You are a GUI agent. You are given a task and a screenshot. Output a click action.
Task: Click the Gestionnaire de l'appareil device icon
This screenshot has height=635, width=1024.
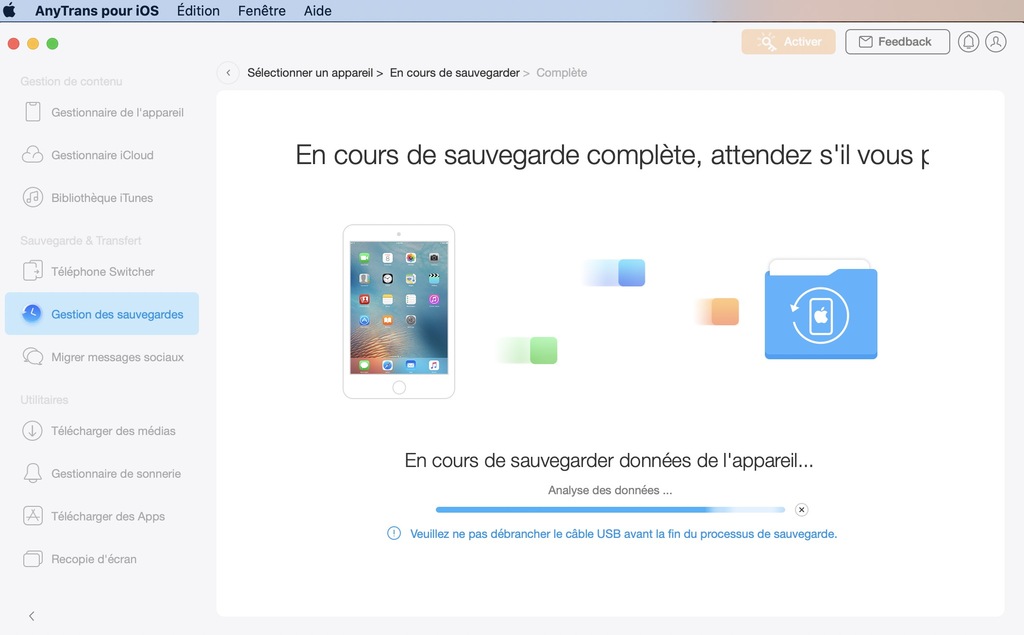click(33, 112)
